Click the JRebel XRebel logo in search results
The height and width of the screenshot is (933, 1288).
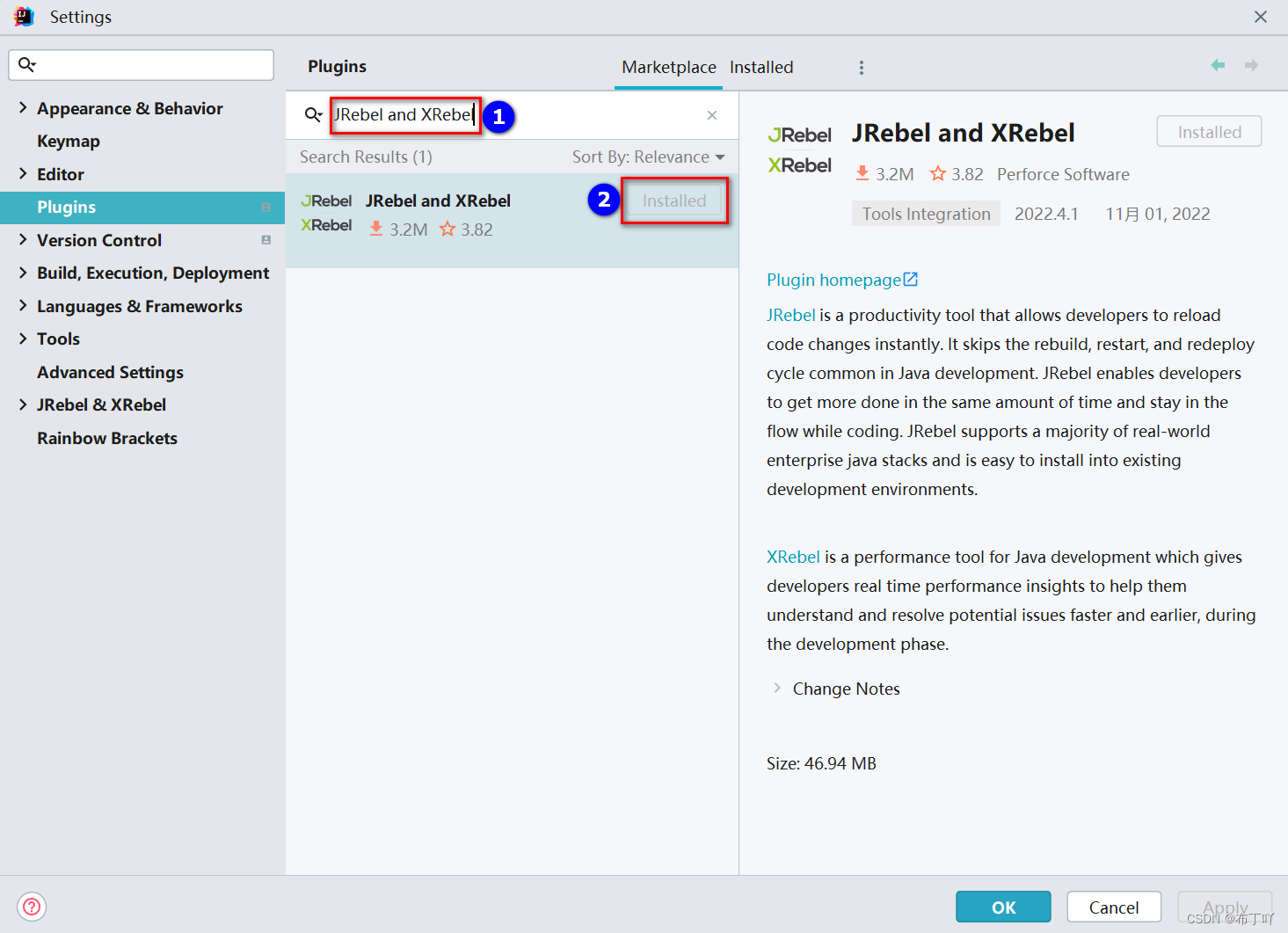point(326,213)
